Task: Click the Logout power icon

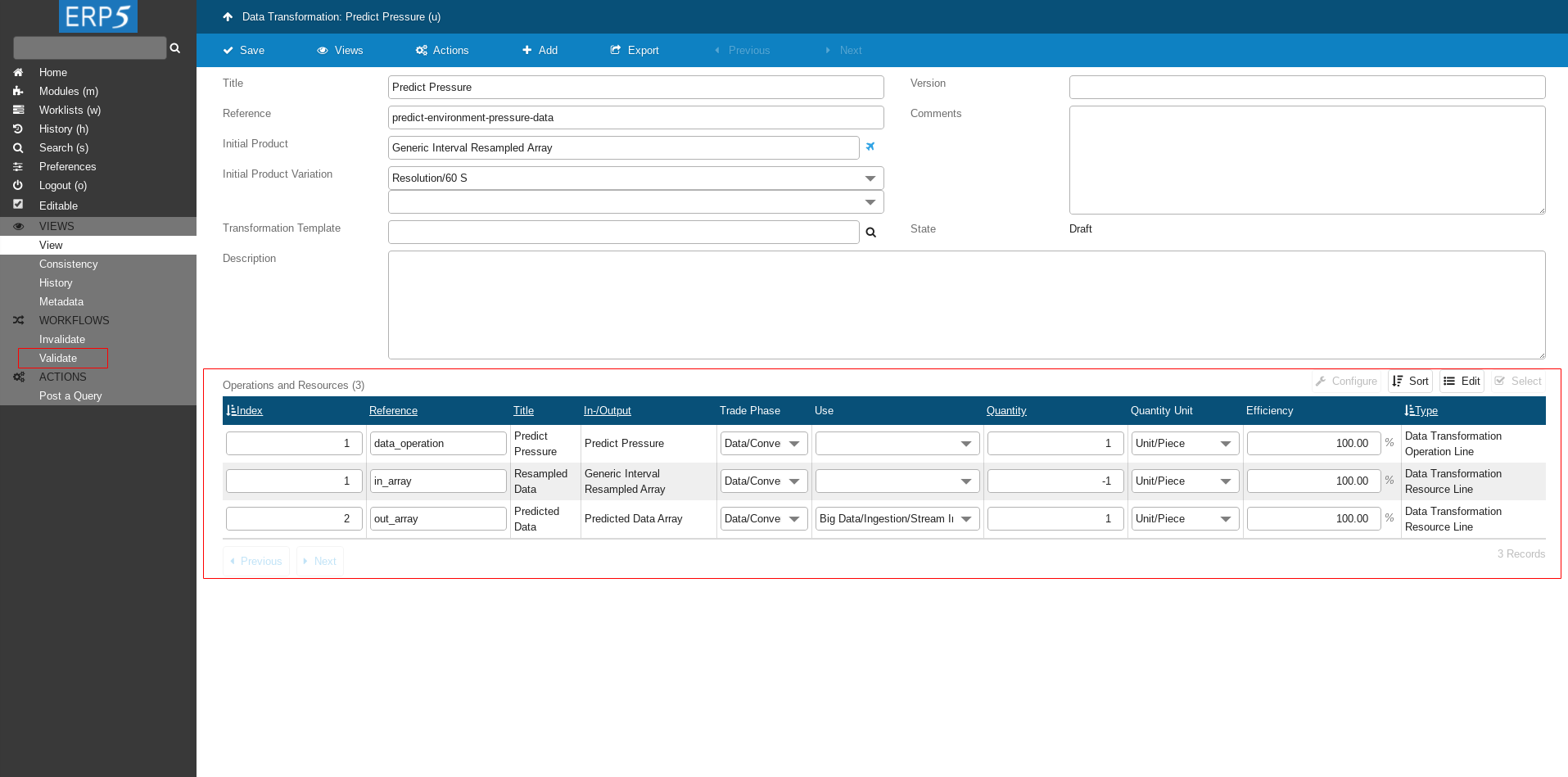Action: point(18,185)
